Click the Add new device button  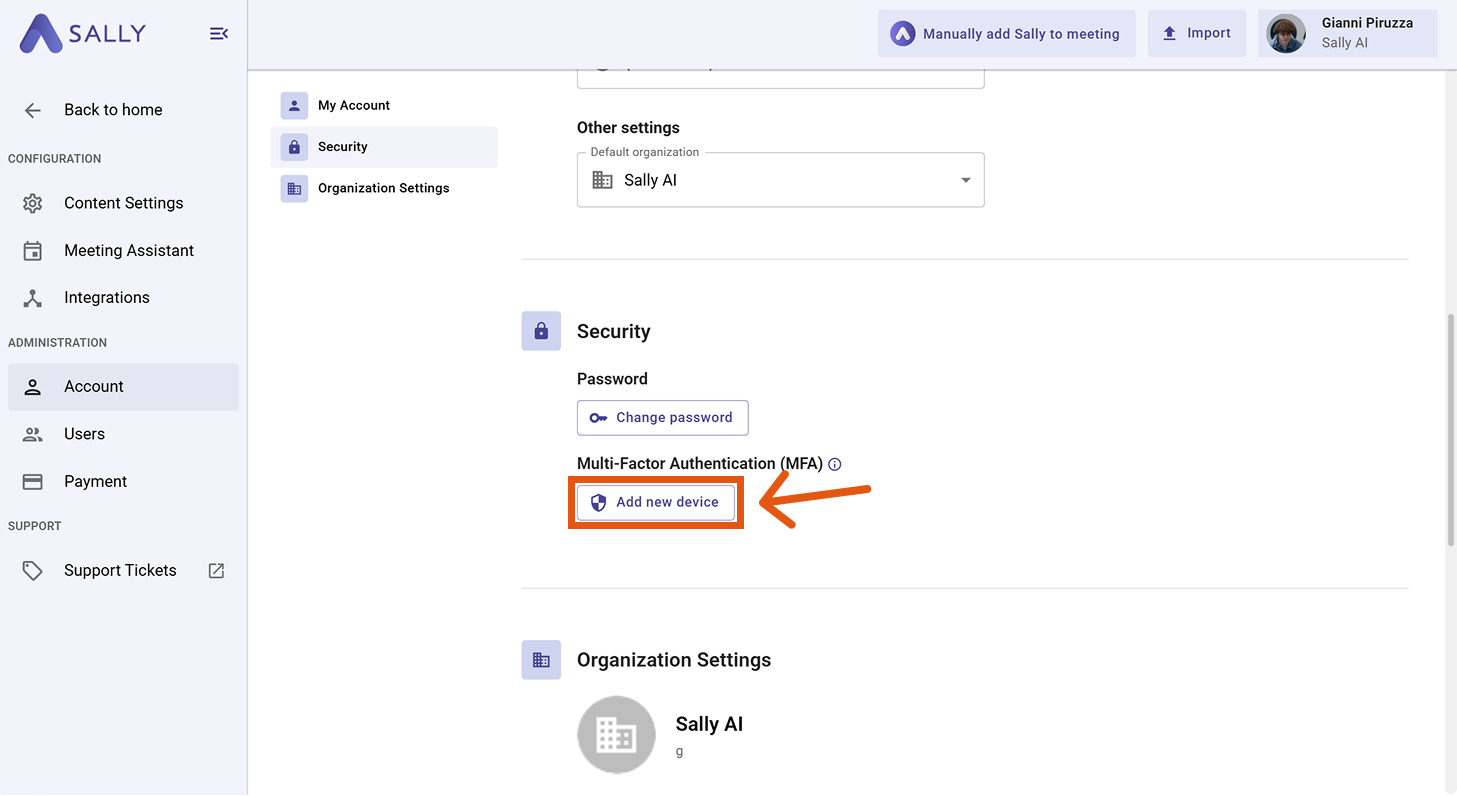coord(656,503)
